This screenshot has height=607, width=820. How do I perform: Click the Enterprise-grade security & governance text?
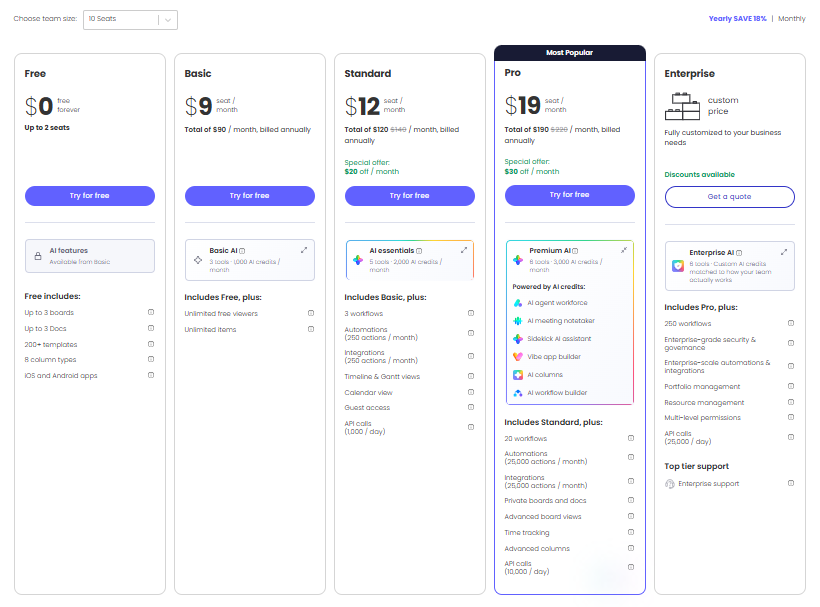point(710,343)
